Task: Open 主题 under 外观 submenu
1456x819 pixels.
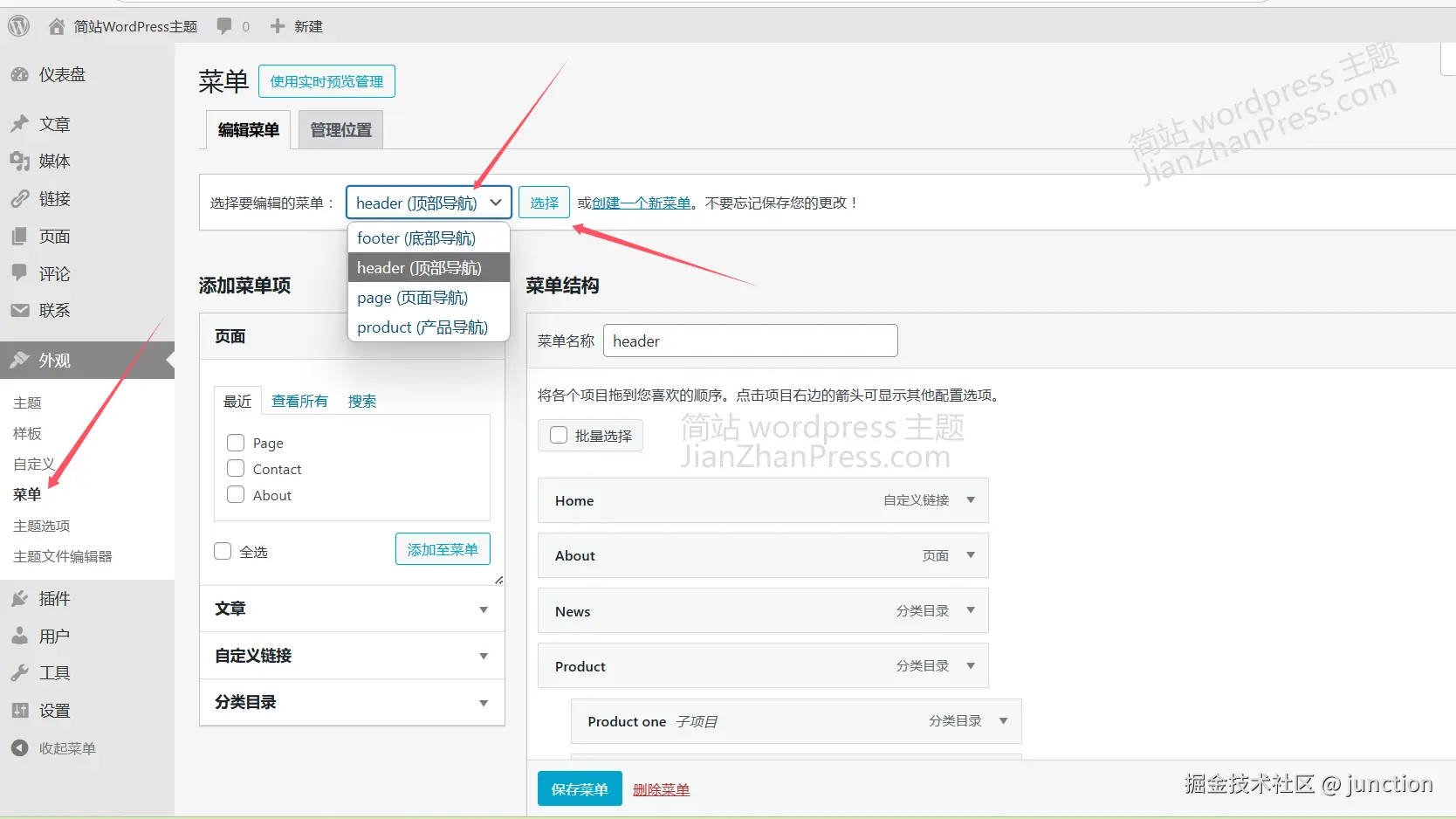Action: pos(27,403)
